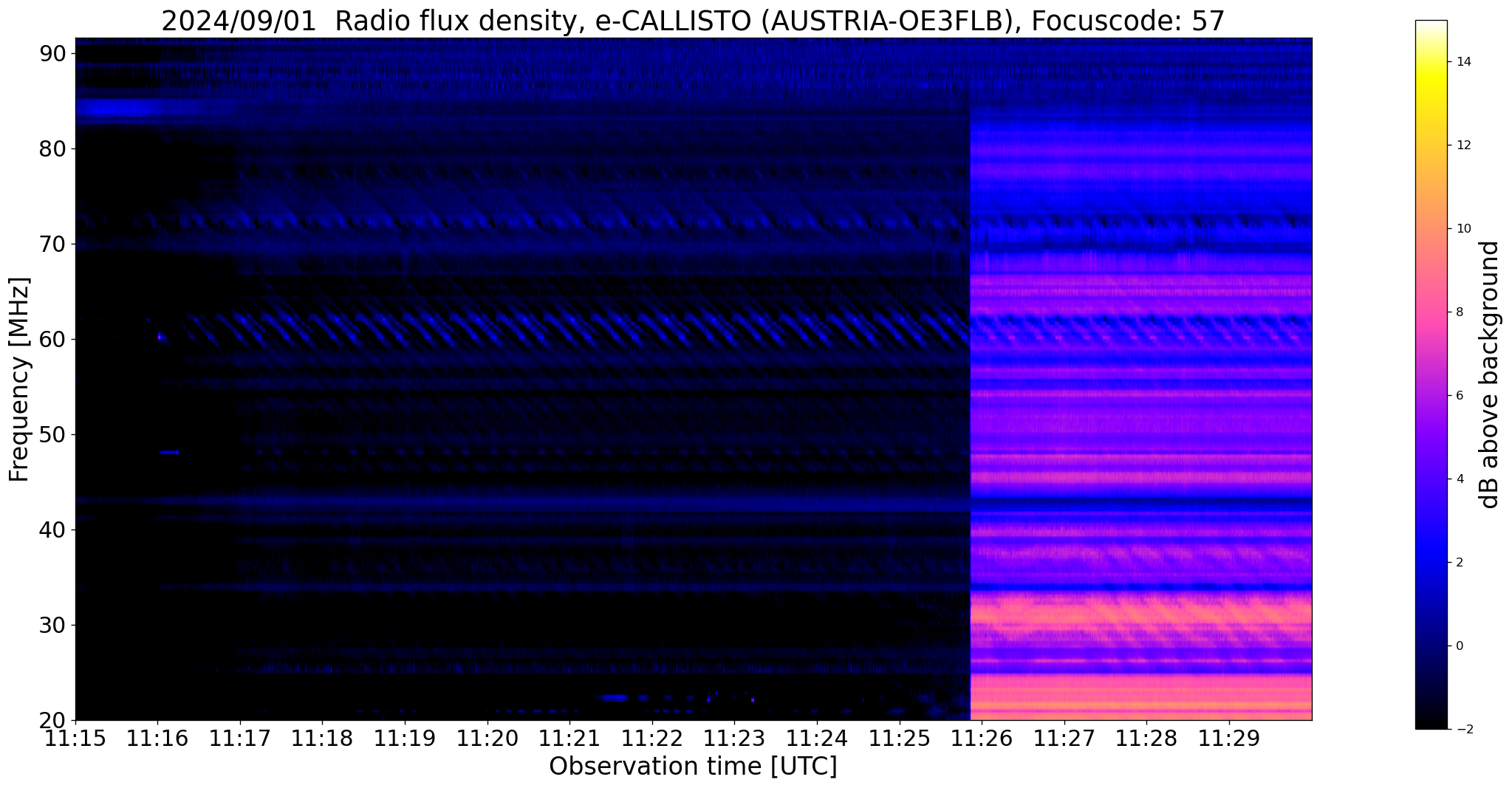Click the 11:28 time tick label

pos(1146,739)
